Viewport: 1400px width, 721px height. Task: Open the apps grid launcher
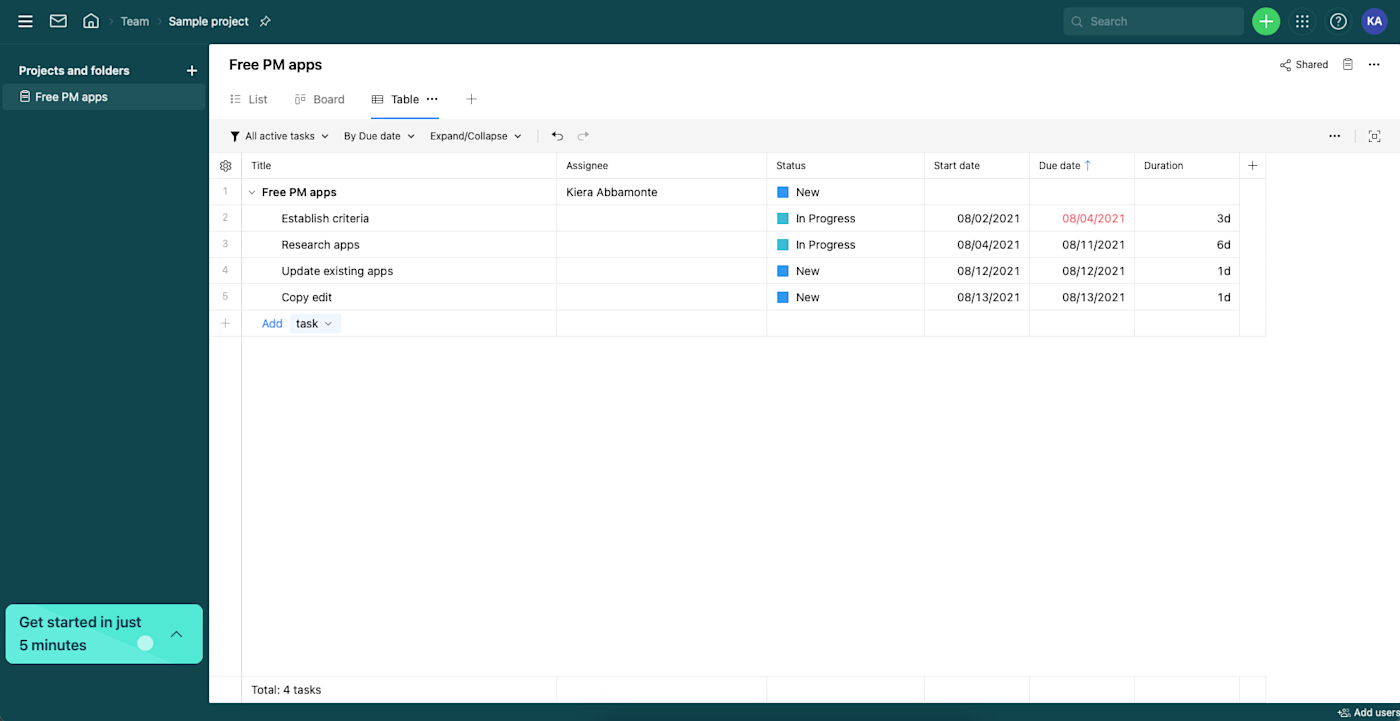click(1302, 21)
